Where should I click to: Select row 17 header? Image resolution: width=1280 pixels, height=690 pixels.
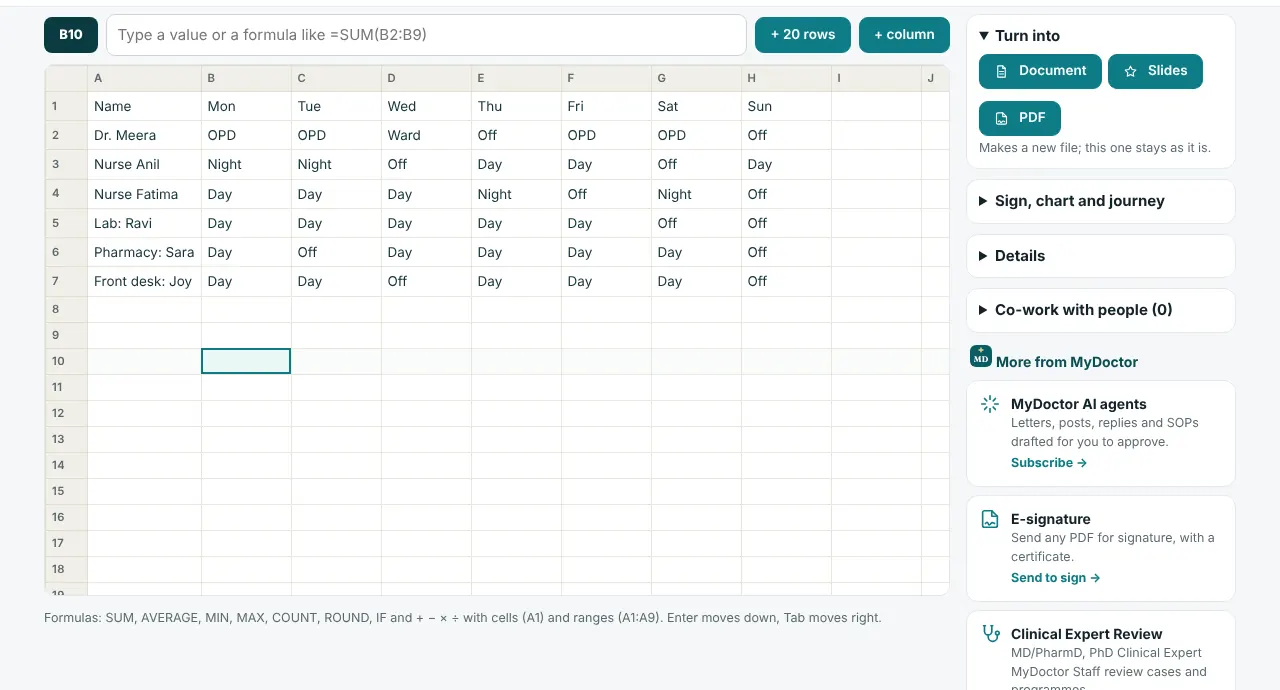[66, 543]
